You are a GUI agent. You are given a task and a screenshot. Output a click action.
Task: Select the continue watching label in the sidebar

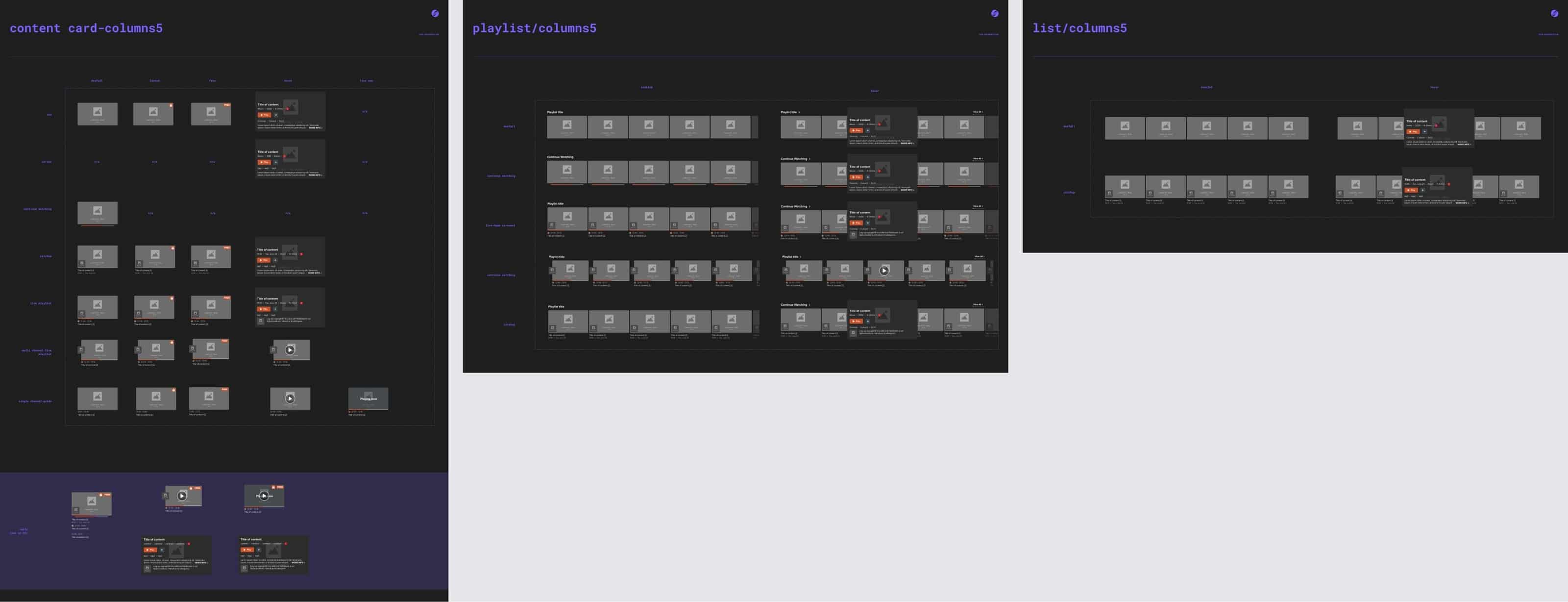pyautogui.click(x=39, y=209)
